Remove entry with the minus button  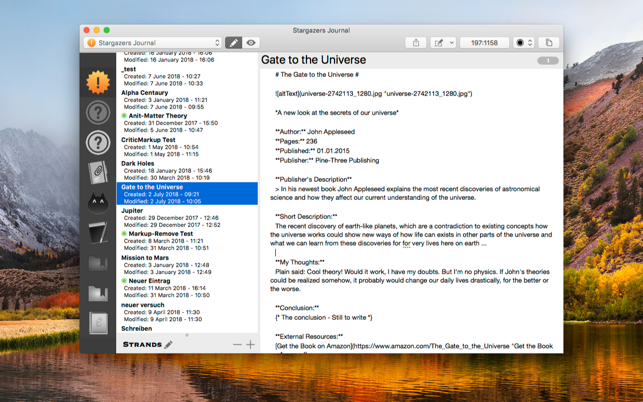tap(237, 345)
